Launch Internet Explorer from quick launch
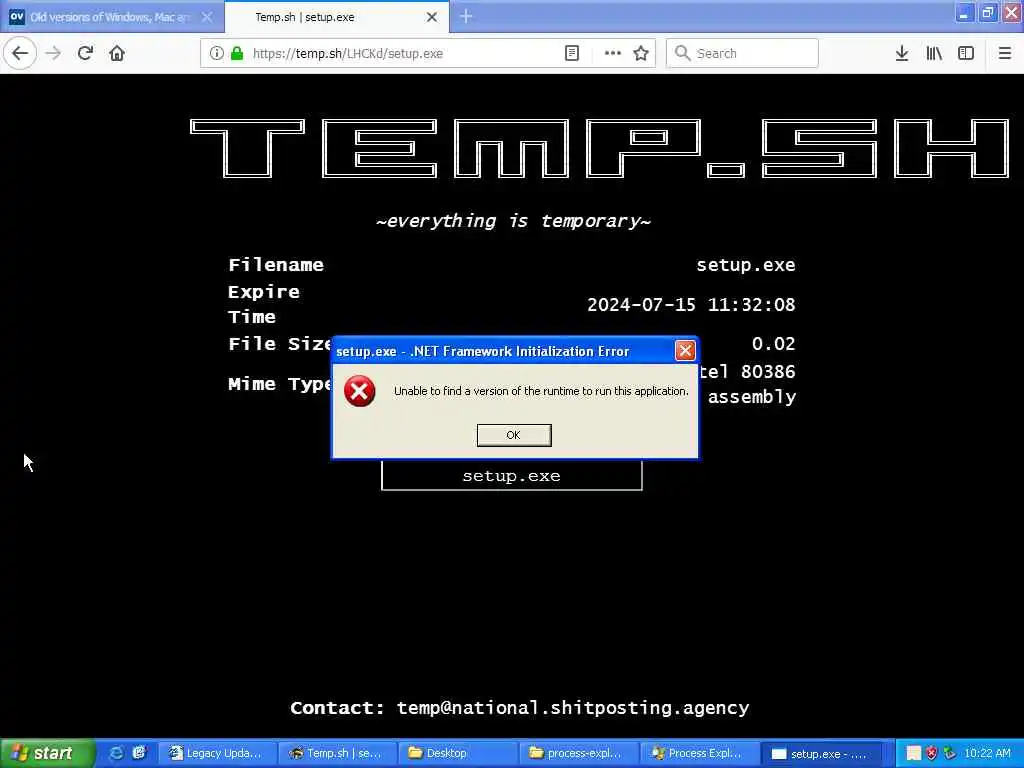1024x768 pixels. pyautogui.click(x=116, y=753)
